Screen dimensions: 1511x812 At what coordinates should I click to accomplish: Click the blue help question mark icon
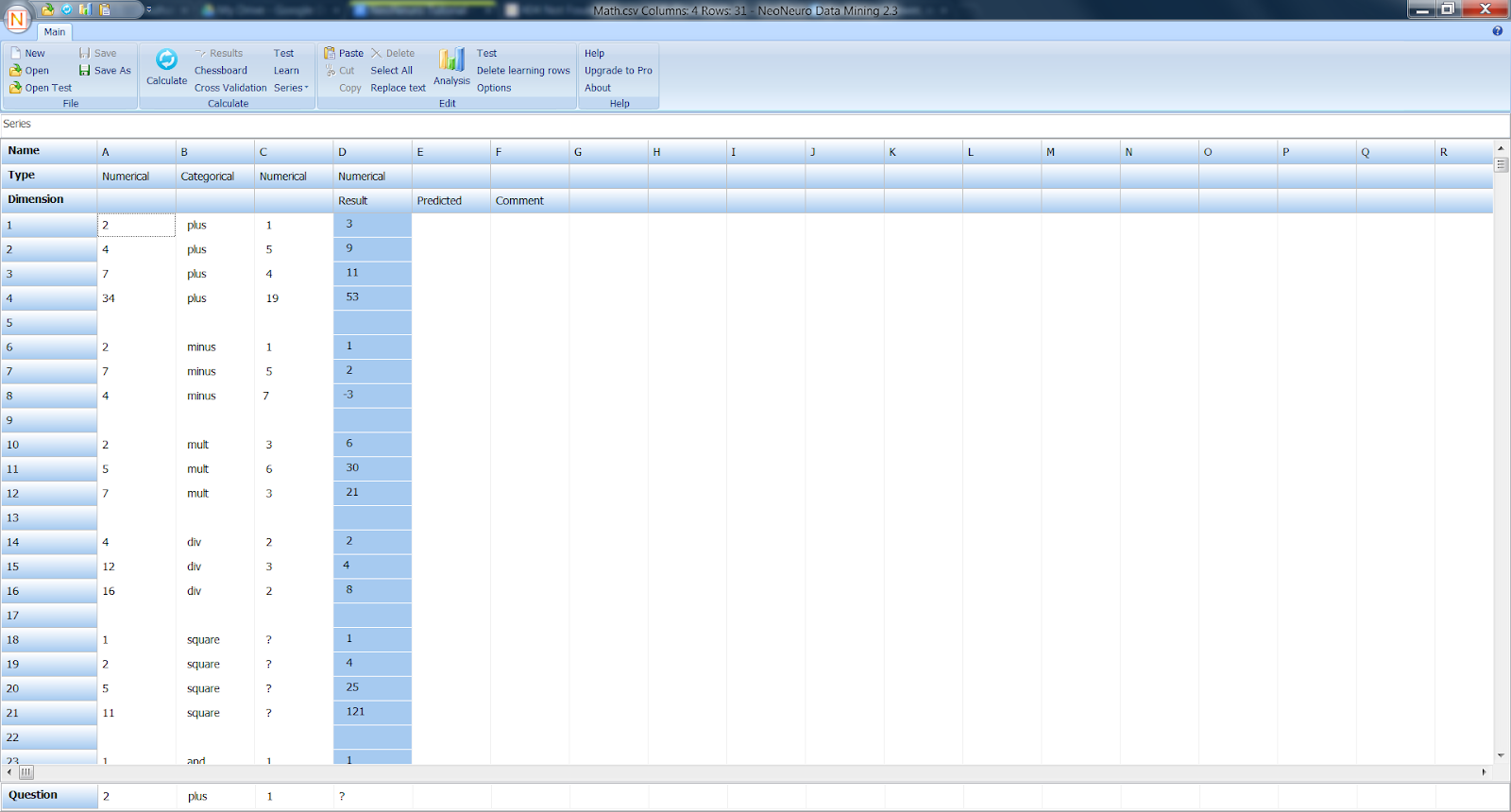(1497, 31)
